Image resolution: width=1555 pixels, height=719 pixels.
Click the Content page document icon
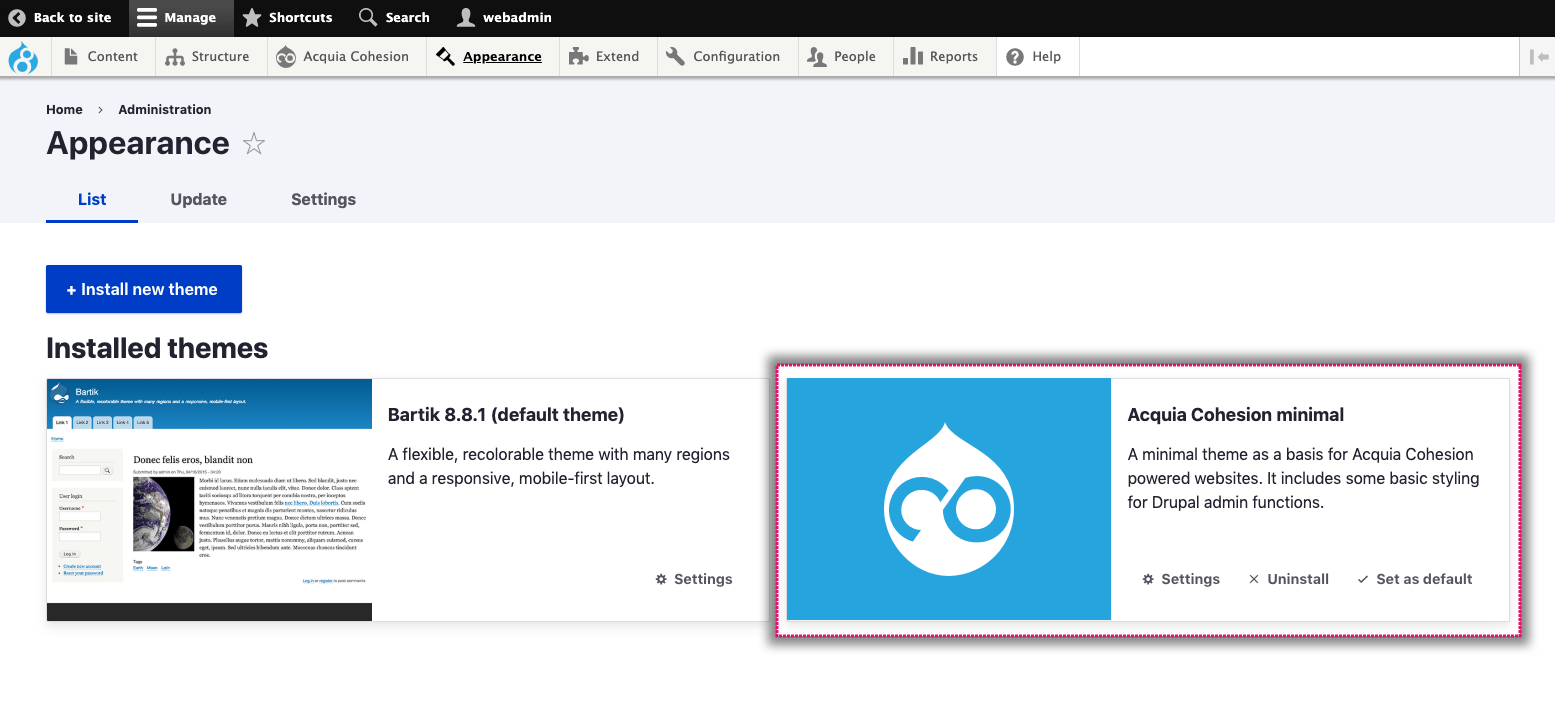(x=71, y=57)
